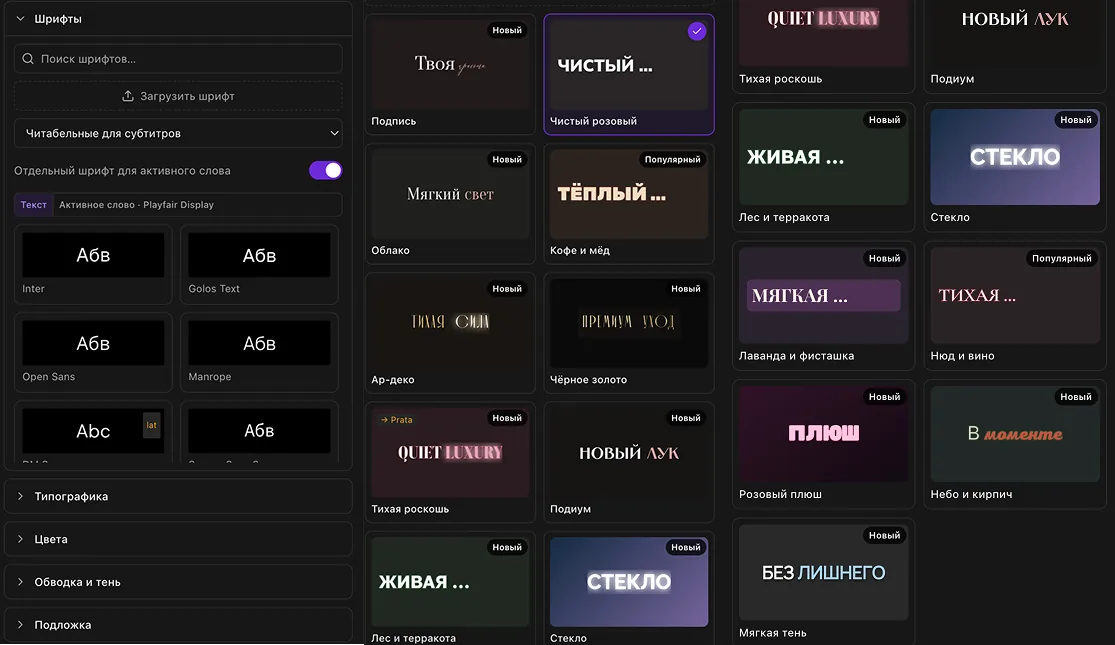This screenshot has height=645, width=1115.
Task: Choose the Мягкая тень preset
Action: point(823,582)
